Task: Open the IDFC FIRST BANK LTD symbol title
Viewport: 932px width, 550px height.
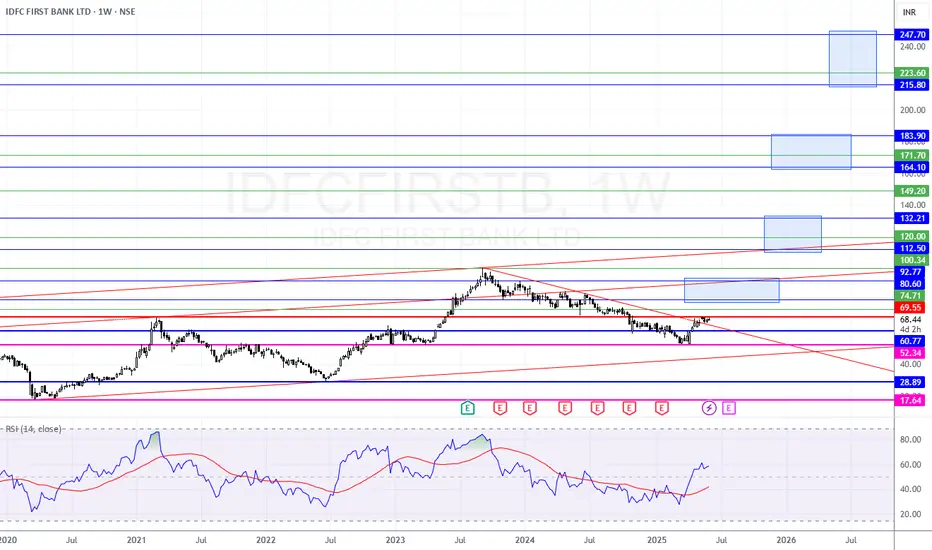Action: click(x=70, y=11)
